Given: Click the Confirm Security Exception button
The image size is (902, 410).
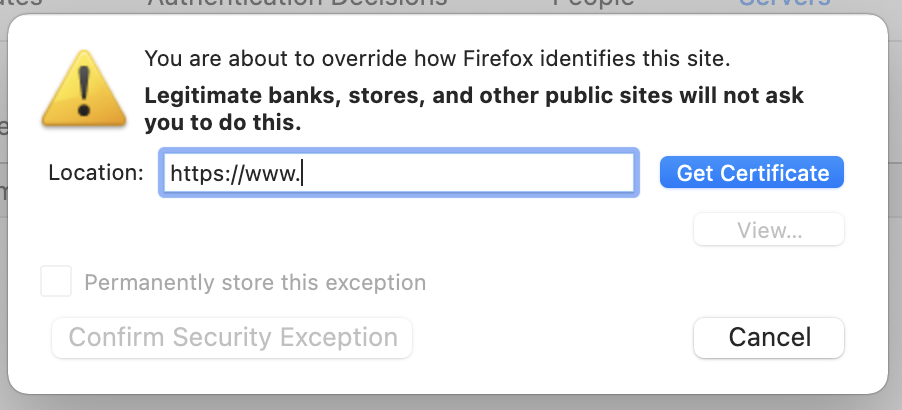Looking at the screenshot, I should click(x=232, y=338).
